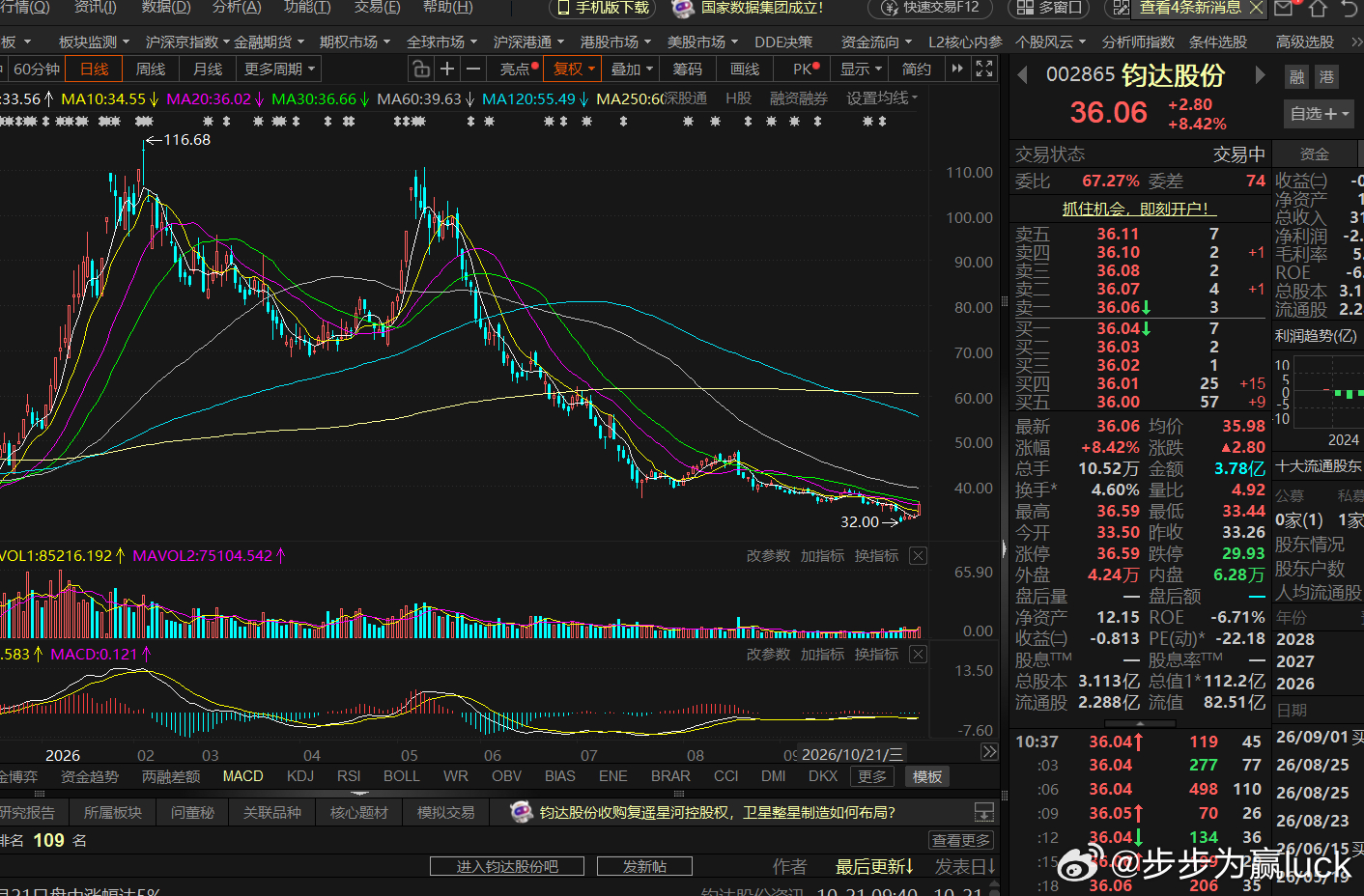This screenshot has width=1364, height=896.
Task: Expand the timeline scroll arrows icon
Action: [989, 752]
